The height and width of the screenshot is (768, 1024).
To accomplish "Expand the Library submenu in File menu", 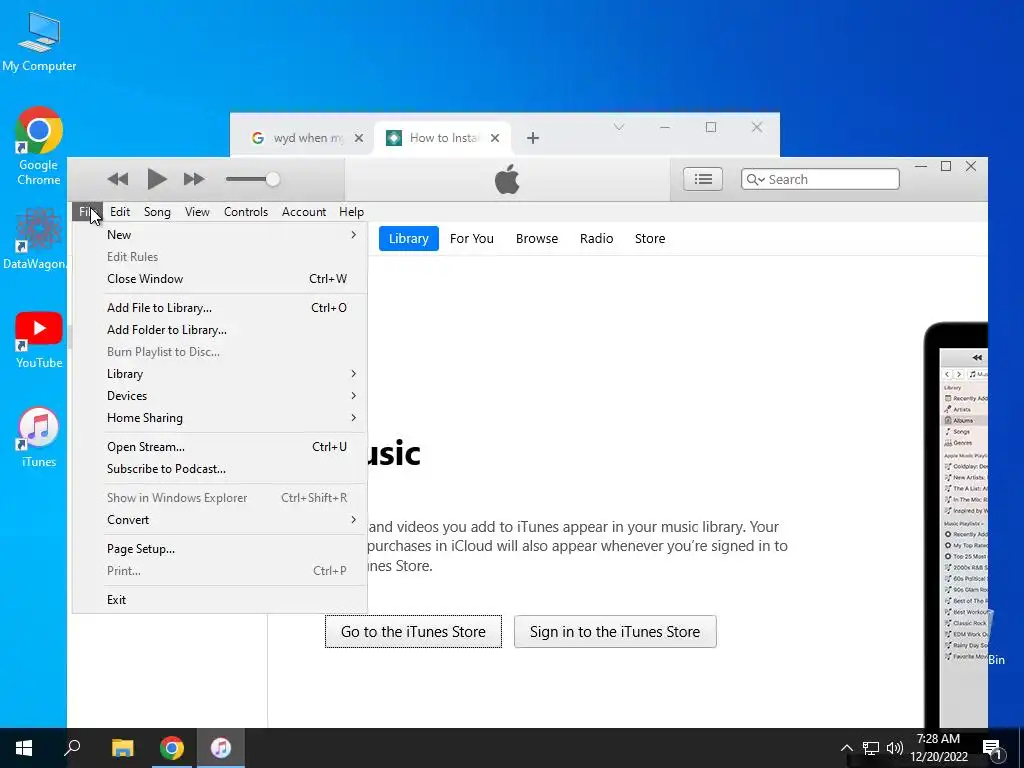I will [220, 374].
